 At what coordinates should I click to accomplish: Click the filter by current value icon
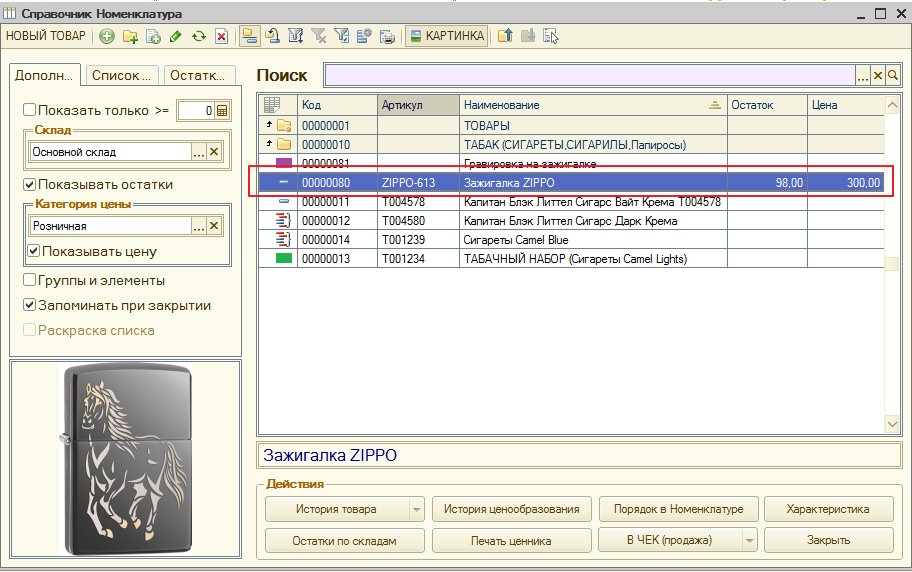pyautogui.click(x=341, y=37)
